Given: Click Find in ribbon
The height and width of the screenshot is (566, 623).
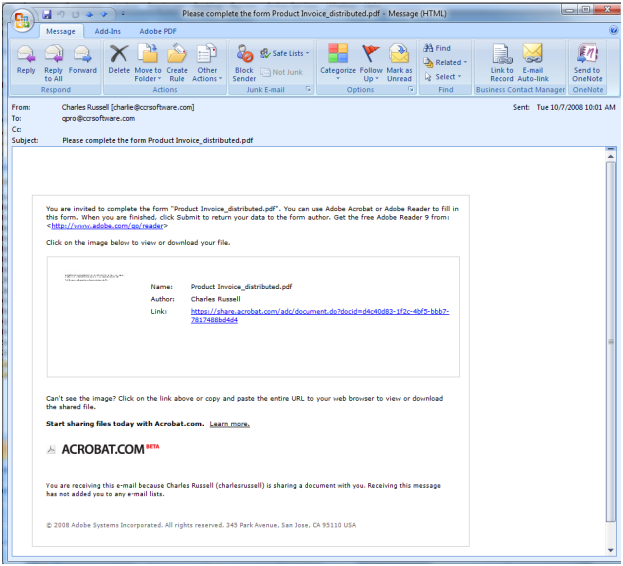Looking at the screenshot, I should [437, 48].
